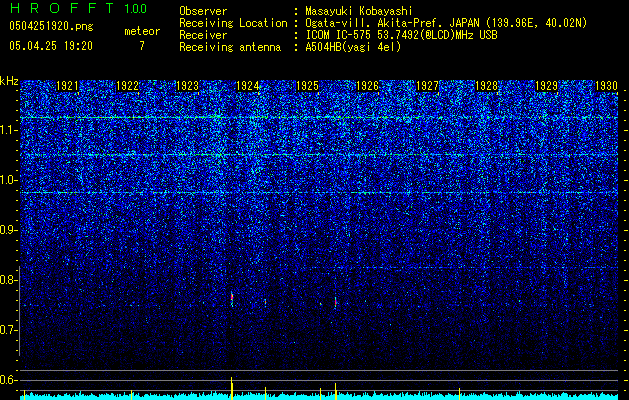Click the 1929 time axis label
This screenshot has width=629, height=400.
(x=547, y=86)
